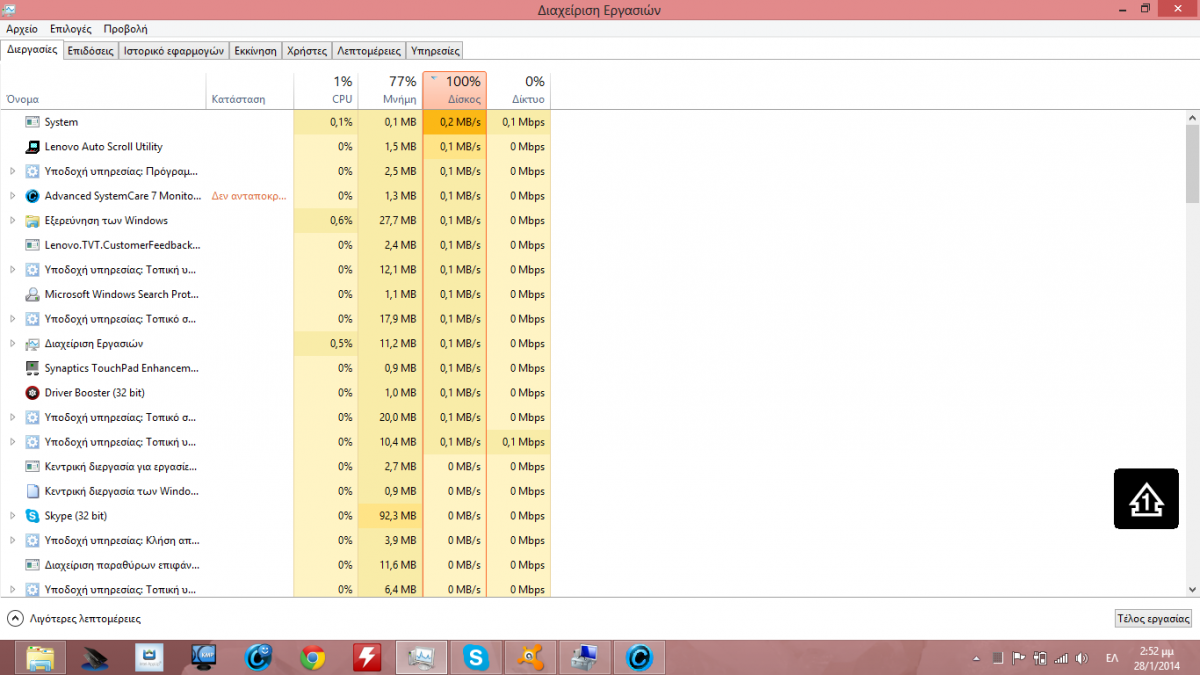1200x675 pixels.
Task: Click the Δεν ανταποκρ status text
Action: (x=249, y=196)
